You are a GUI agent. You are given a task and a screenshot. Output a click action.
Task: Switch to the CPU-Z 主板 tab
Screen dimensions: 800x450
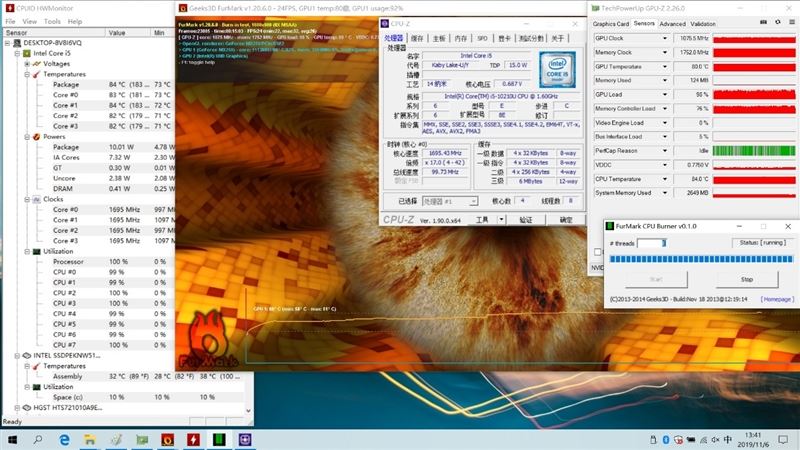coord(439,38)
